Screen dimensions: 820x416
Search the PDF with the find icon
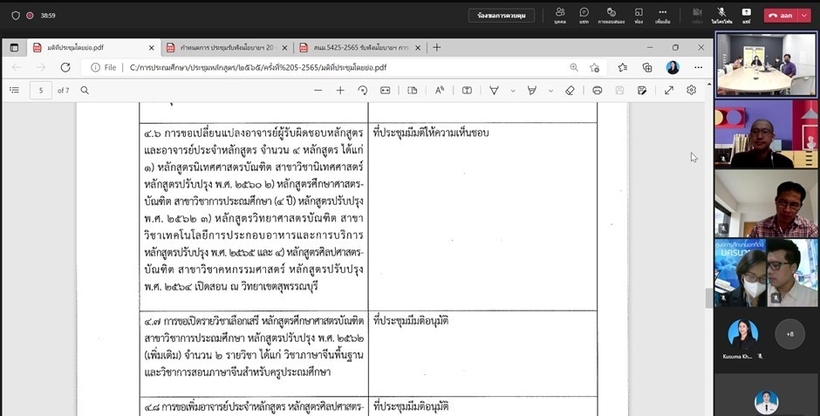[x=85, y=91]
